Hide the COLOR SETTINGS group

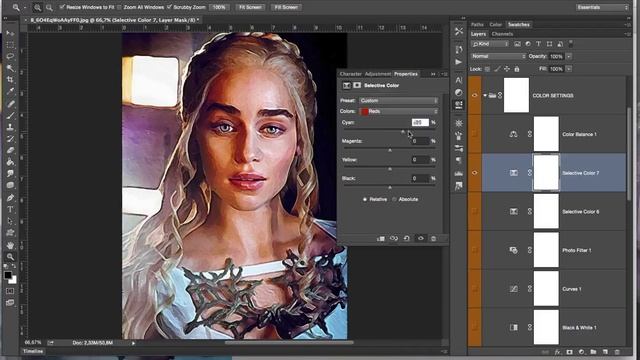[474, 96]
